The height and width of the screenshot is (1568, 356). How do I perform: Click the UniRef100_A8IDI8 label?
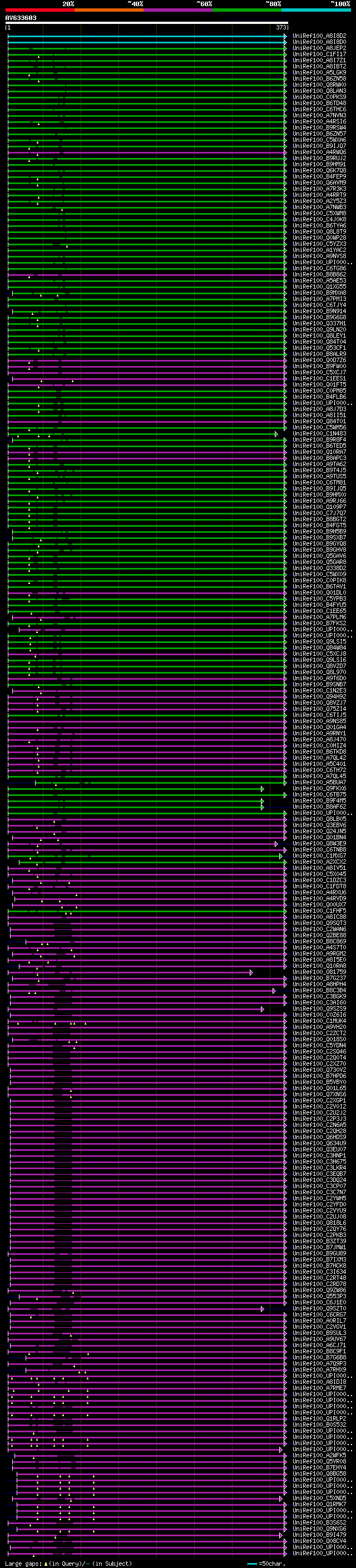pyautogui.click(x=319, y=1382)
